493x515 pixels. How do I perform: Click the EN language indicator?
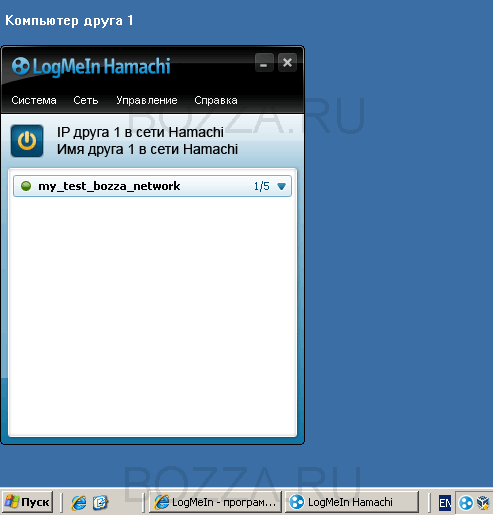pyautogui.click(x=445, y=503)
